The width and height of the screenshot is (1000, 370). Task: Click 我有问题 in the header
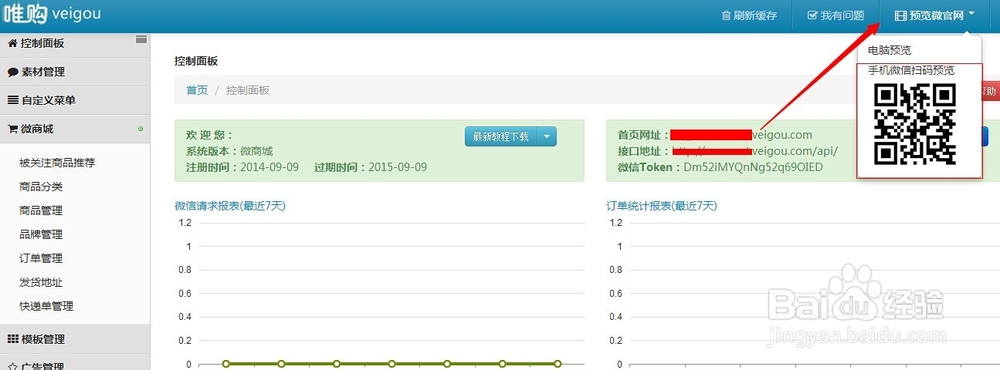coord(836,15)
